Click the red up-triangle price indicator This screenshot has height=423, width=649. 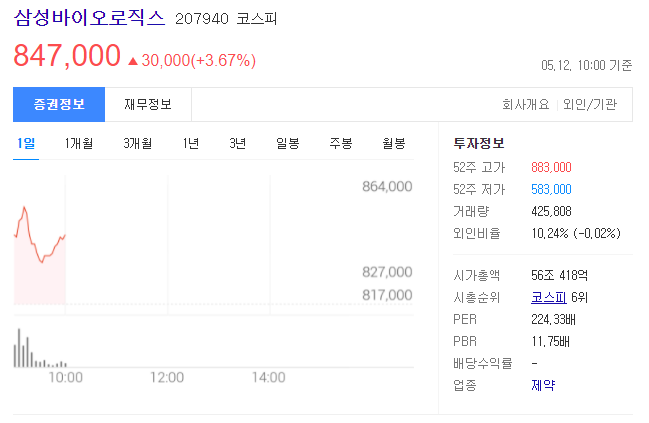[133, 61]
